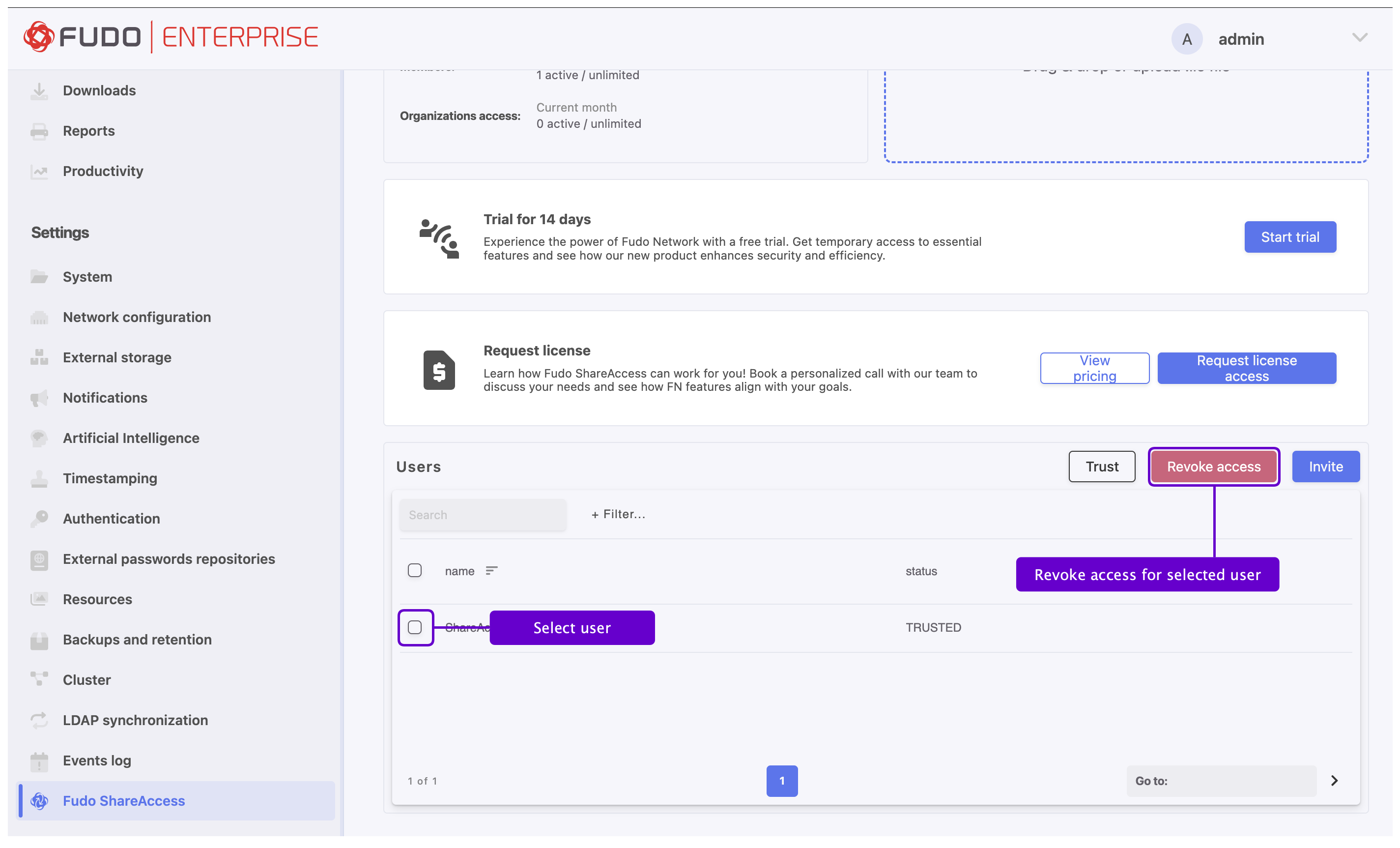Select the TRUSTED user row checkbox

click(x=415, y=627)
